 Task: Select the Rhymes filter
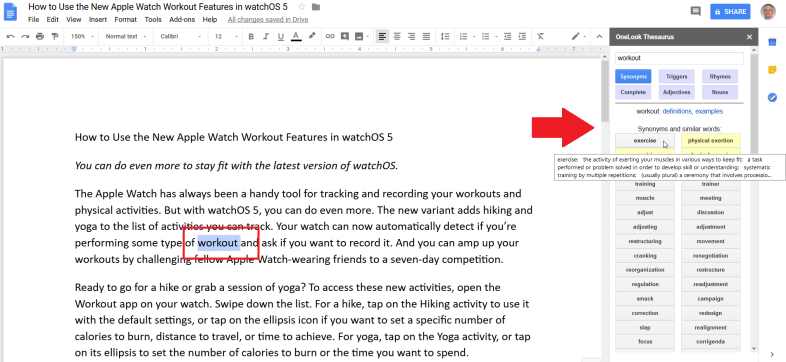point(720,77)
